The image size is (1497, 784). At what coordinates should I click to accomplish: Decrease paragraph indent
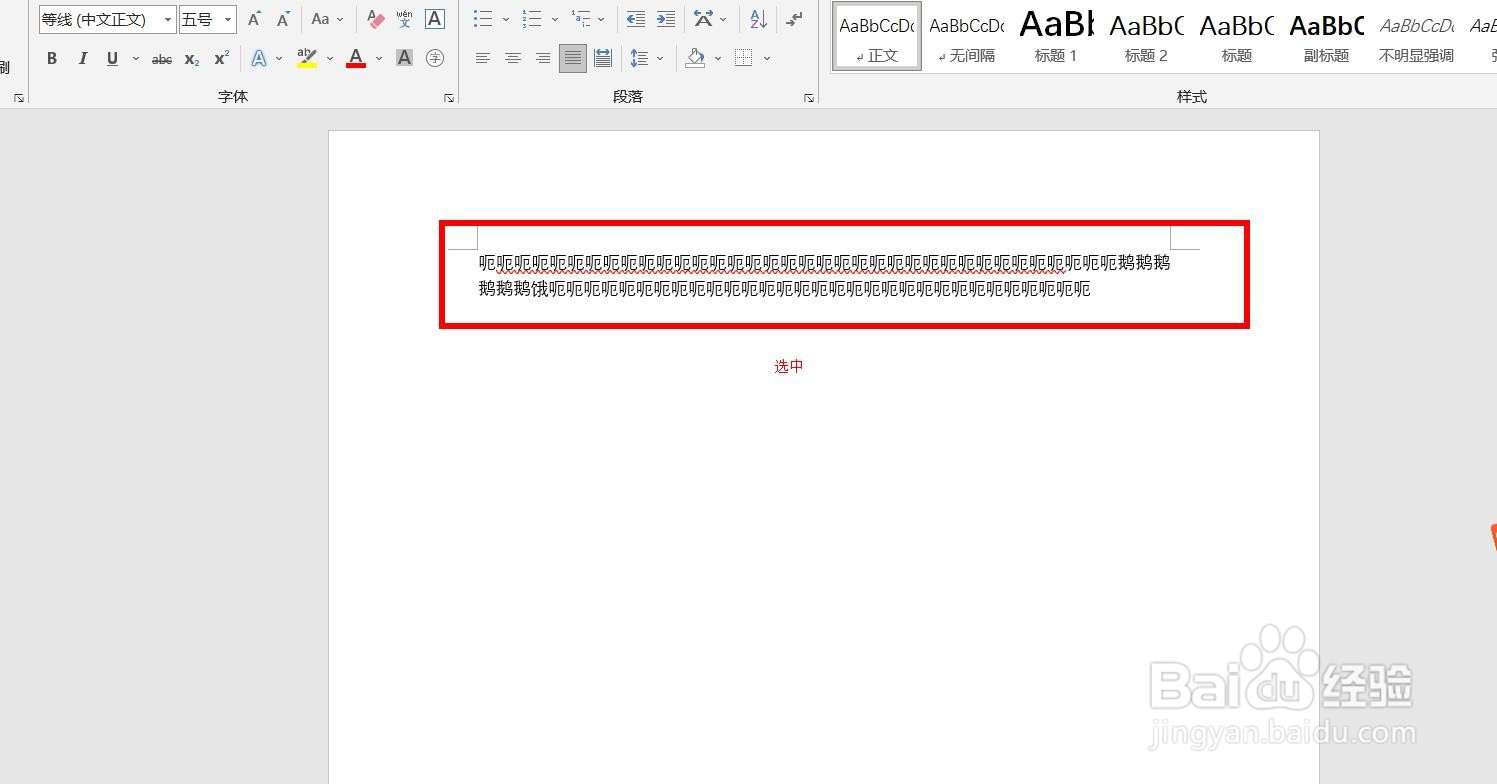(x=636, y=19)
